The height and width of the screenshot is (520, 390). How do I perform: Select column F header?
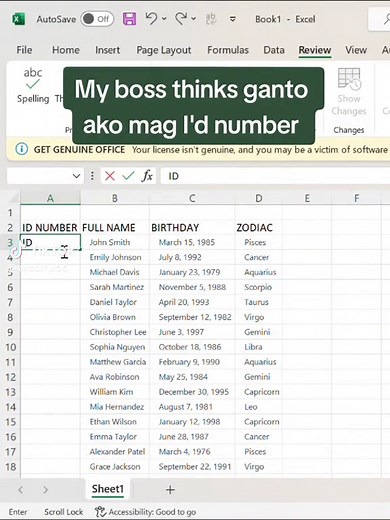[356, 198]
